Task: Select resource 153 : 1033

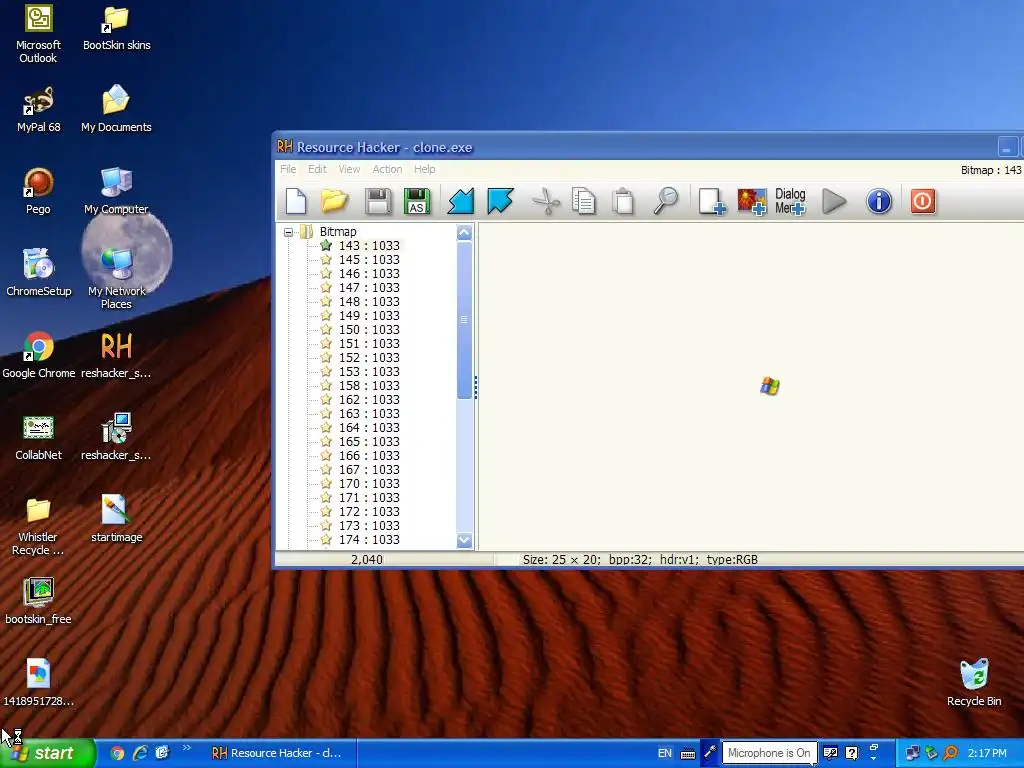Action: click(x=369, y=372)
